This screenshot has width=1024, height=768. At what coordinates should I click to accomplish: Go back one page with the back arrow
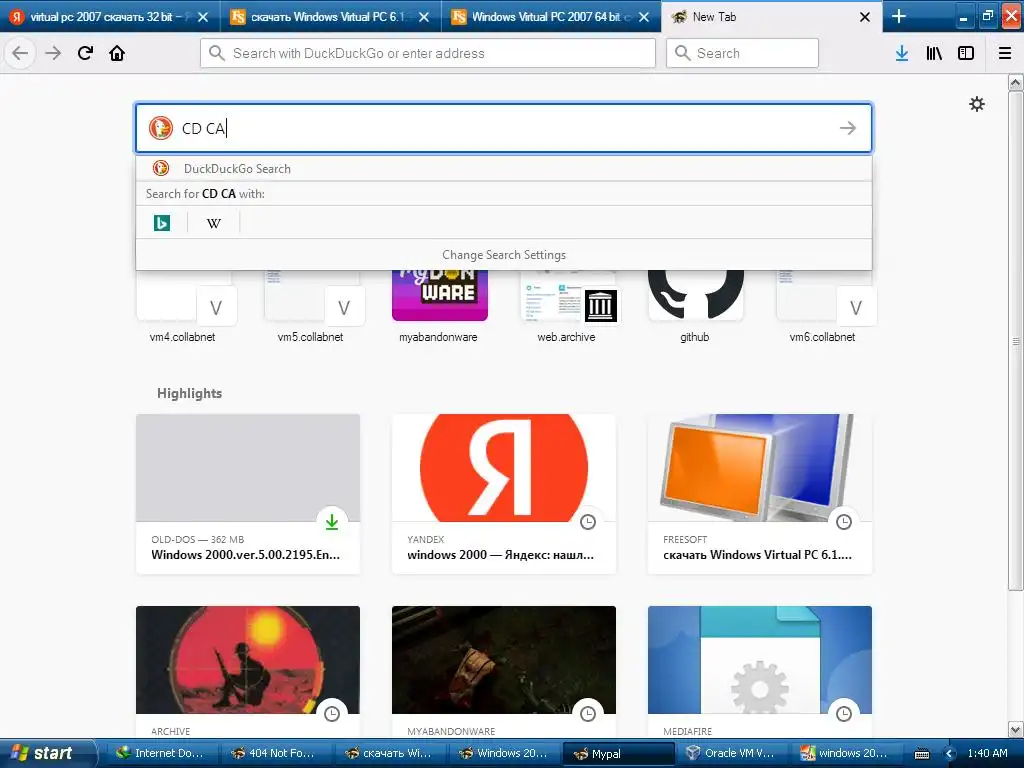click(x=20, y=53)
